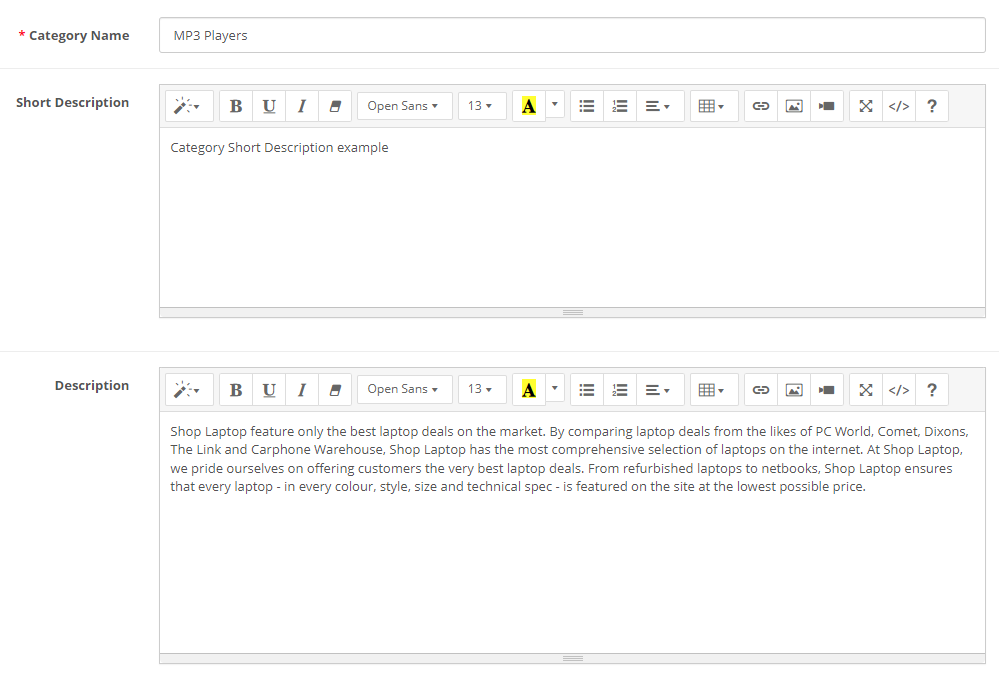Image resolution: width=999 pixels, height=686 pixels.
Task: Toggle fullscreen in Description editor
Action: (x=866, y=389)
